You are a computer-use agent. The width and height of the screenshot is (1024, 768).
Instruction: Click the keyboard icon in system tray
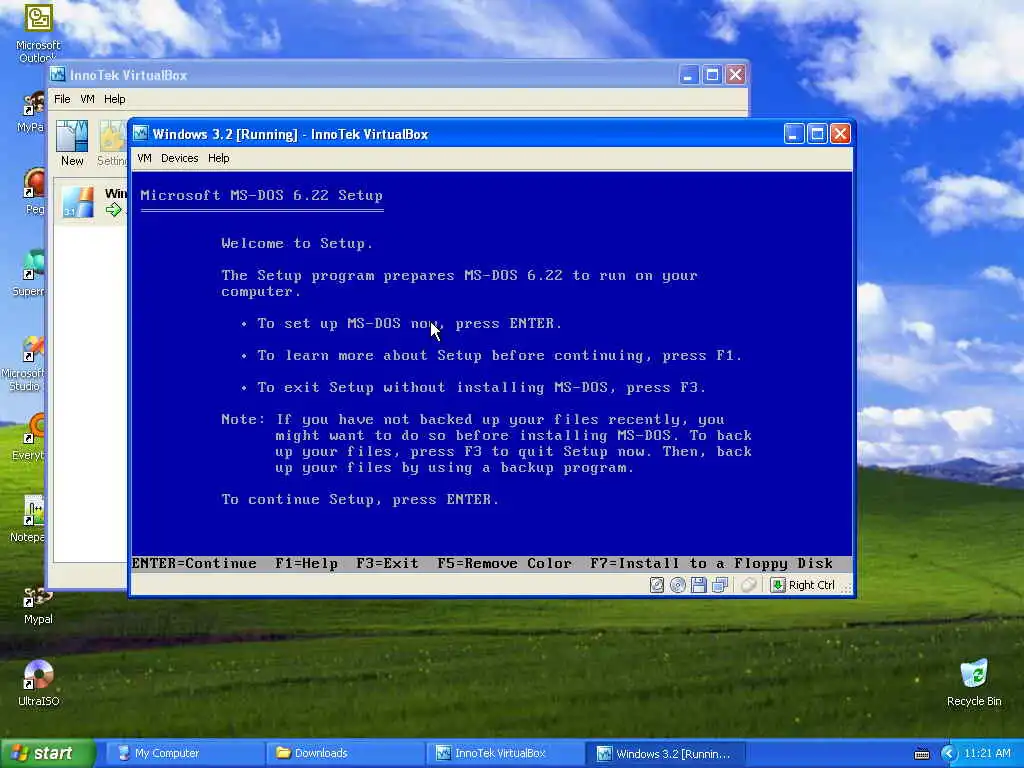click(x=921, y=754)
